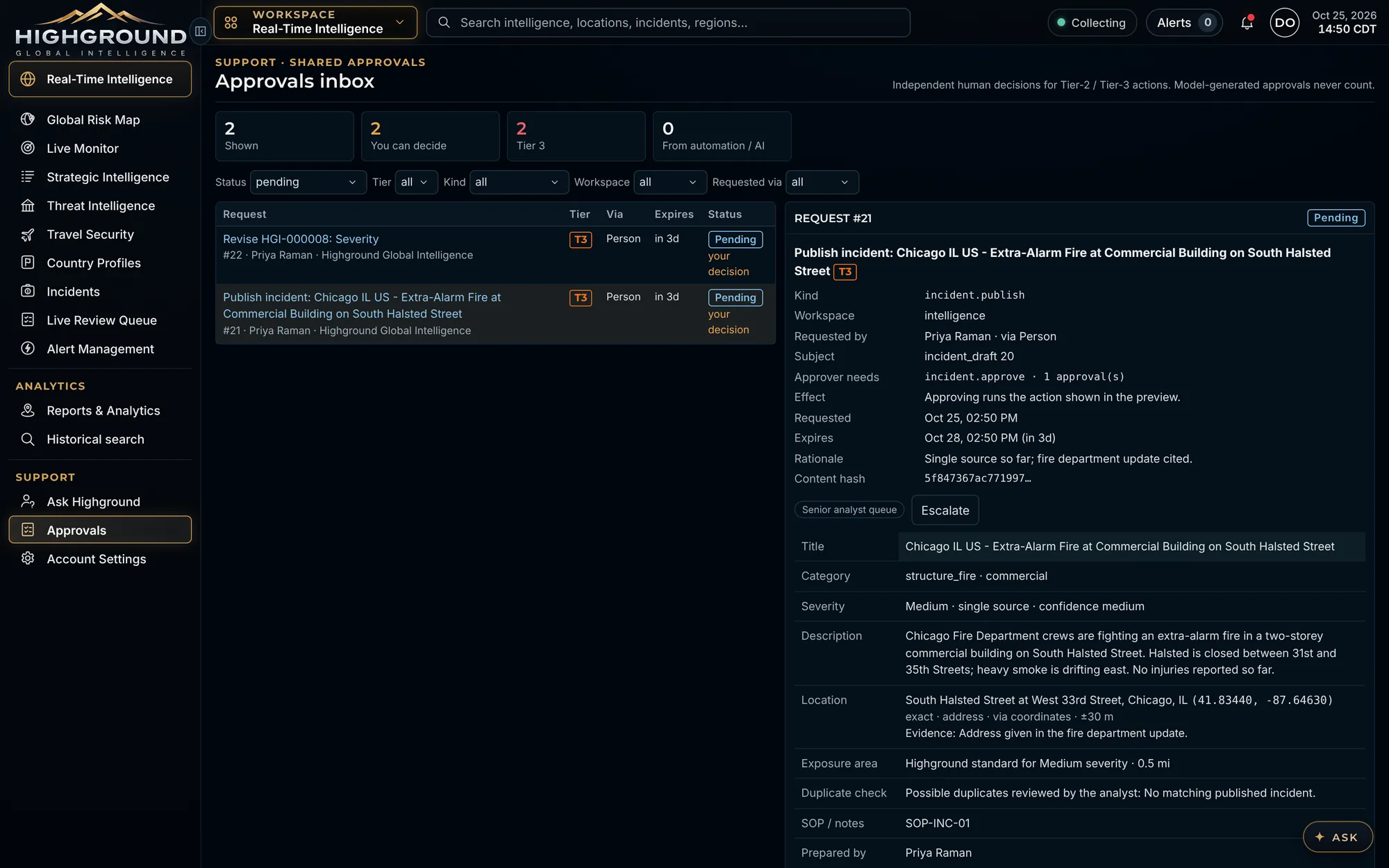Click the Senior analyst queue tag

849,510
